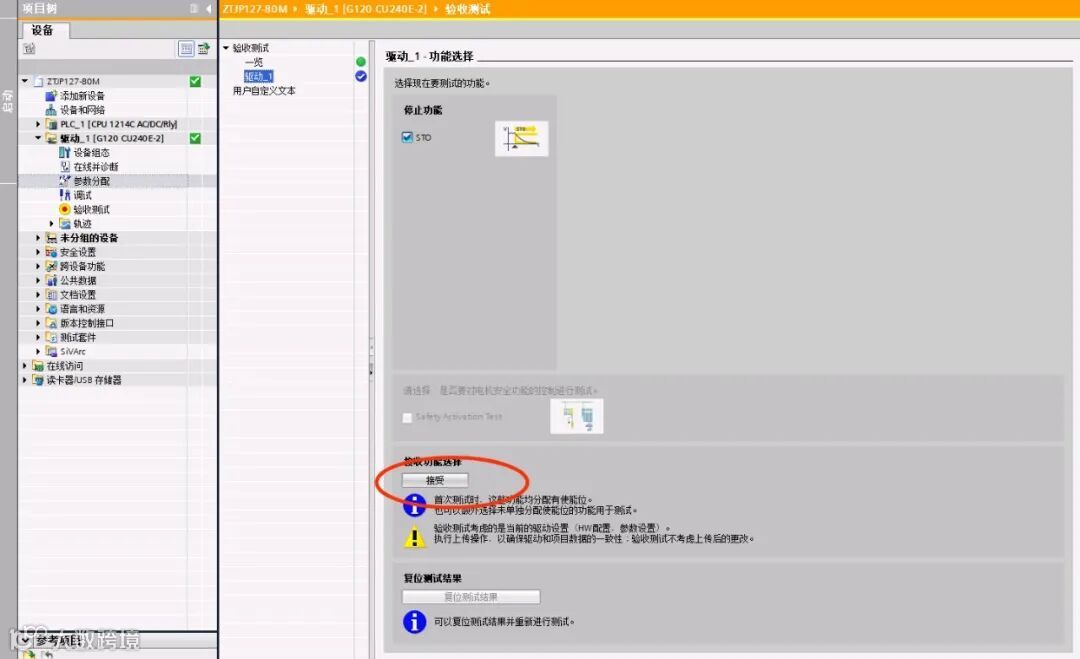Click the green status dot beside 一览
Screen dimensions: 1080x659
click(x=360, y=62)
